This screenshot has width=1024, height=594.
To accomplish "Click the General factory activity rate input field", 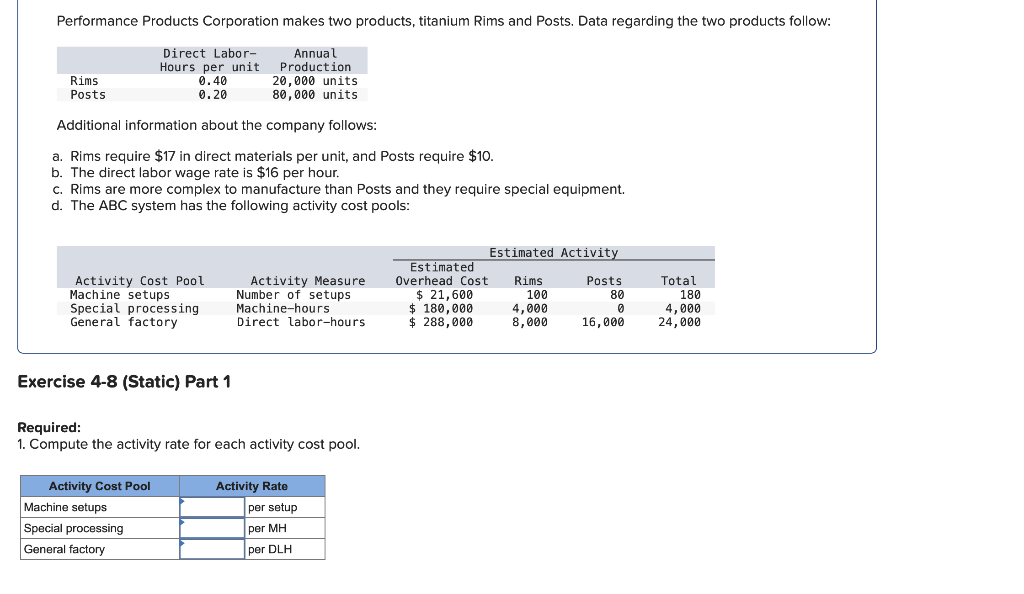I will click(212, 549).
